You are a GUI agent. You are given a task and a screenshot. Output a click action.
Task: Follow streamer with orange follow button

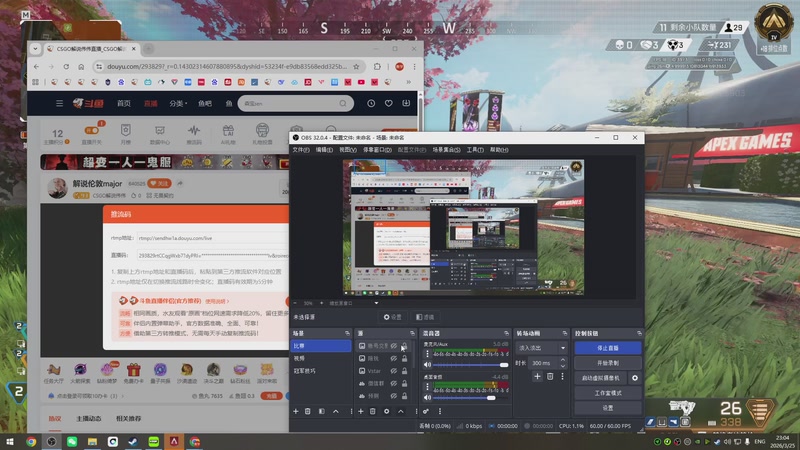click(x=160, y=183)
